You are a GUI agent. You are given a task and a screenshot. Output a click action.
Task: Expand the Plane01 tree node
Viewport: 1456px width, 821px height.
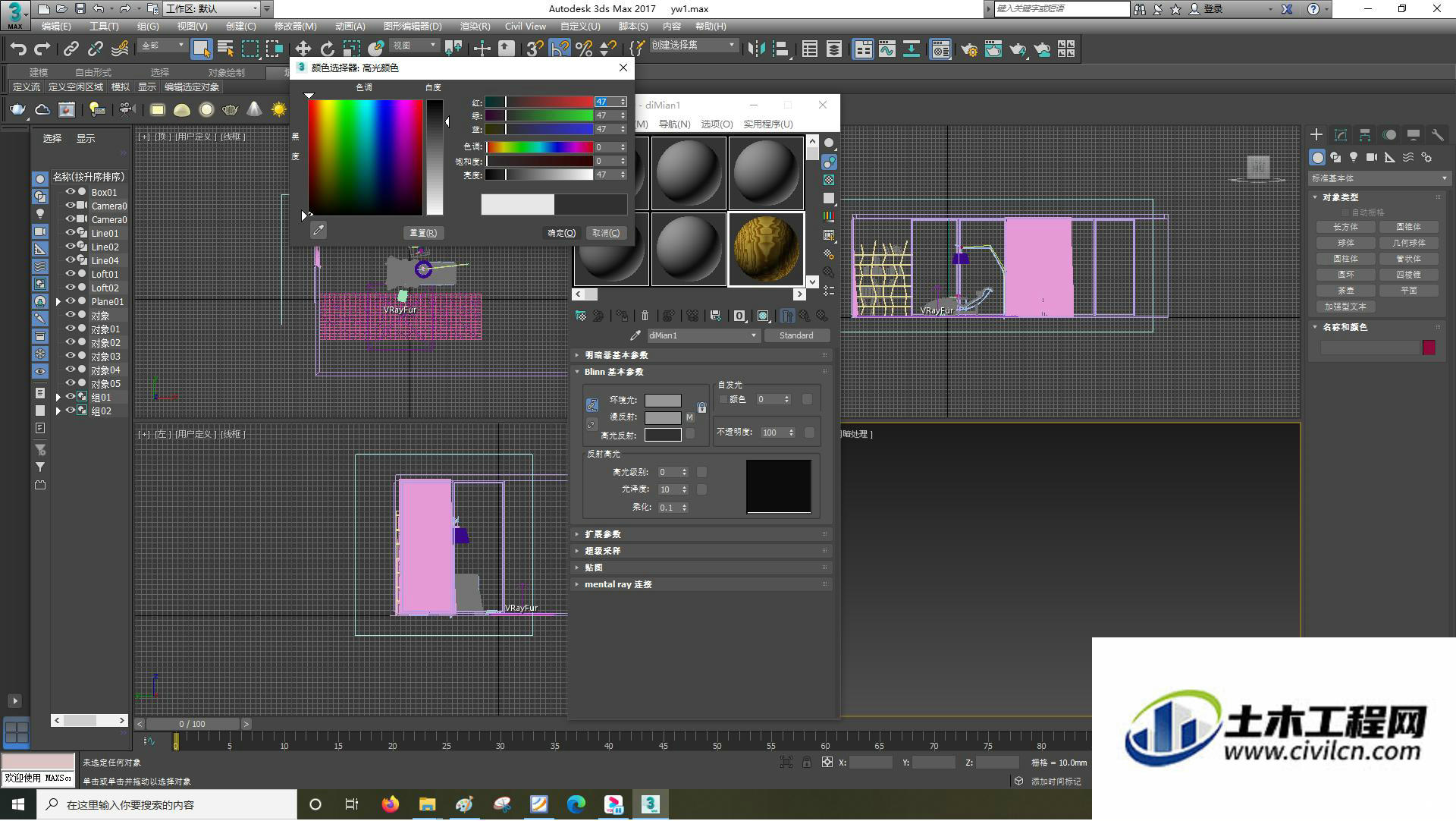click(58, 301)
